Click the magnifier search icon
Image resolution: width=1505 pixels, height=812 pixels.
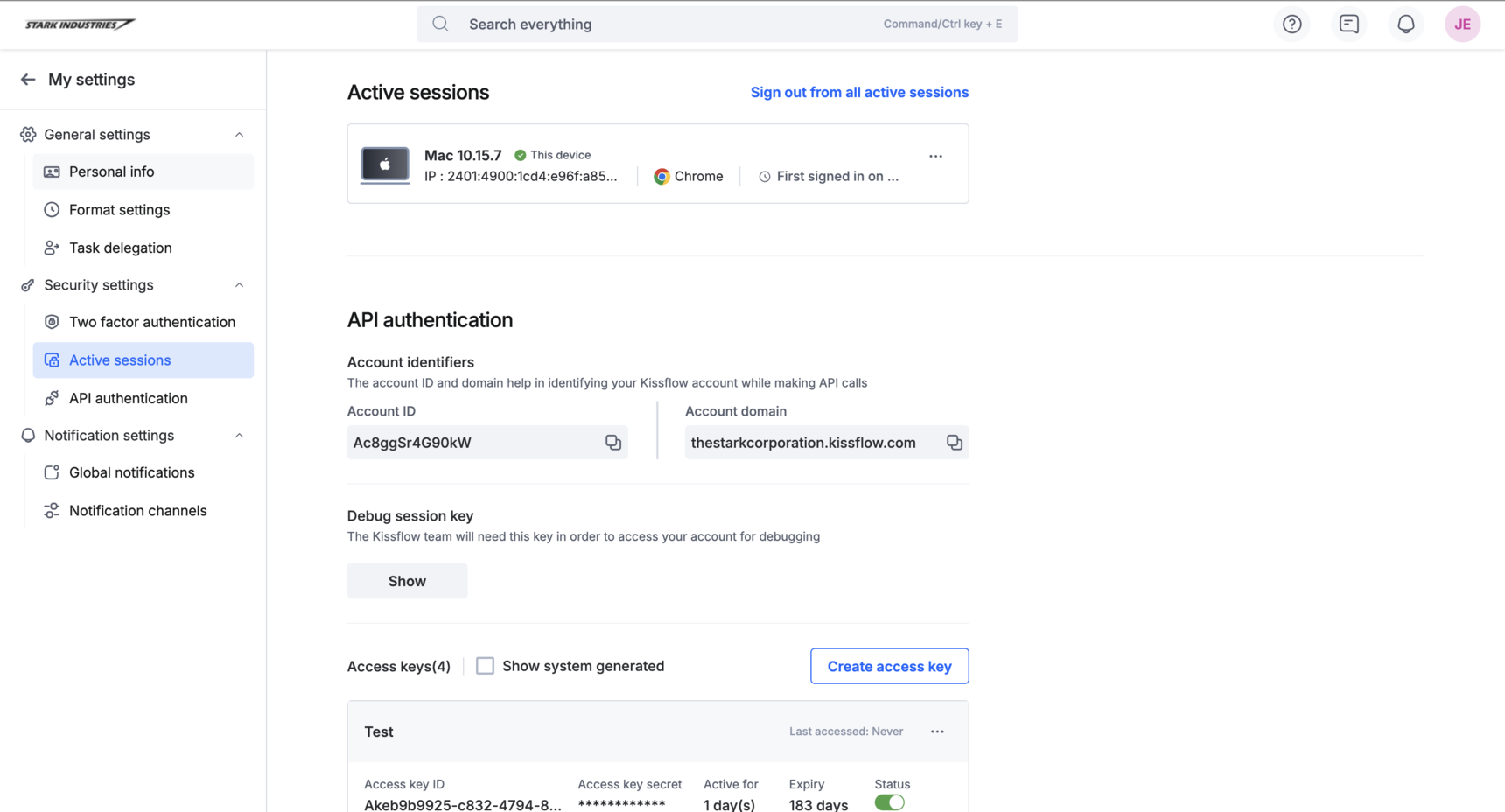pos(440,24)
